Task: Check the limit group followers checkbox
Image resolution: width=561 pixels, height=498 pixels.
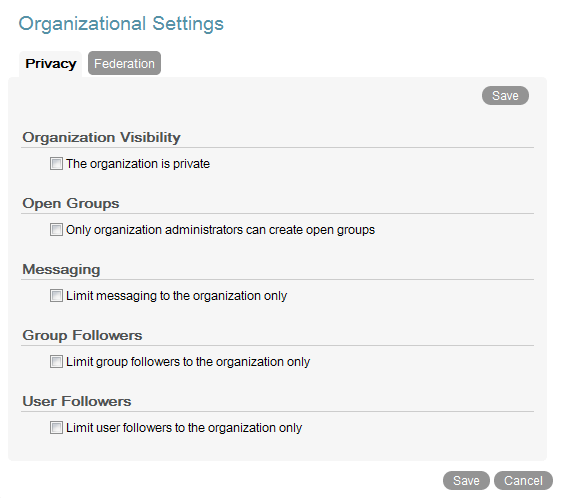Action: (56, 361)
